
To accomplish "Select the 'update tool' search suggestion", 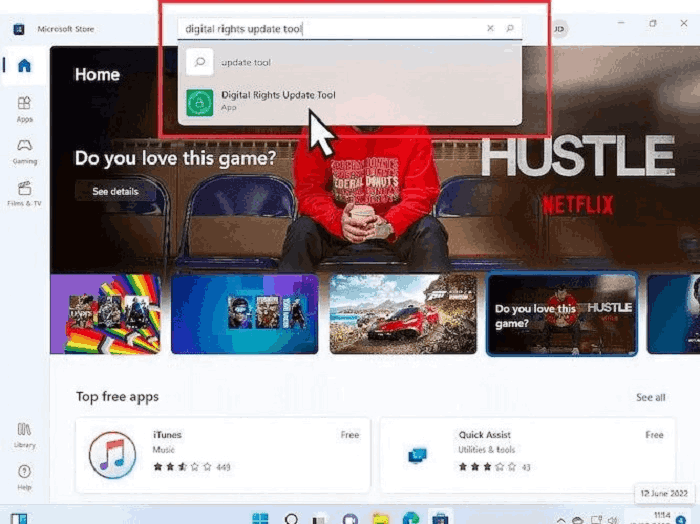I will 350,62.
